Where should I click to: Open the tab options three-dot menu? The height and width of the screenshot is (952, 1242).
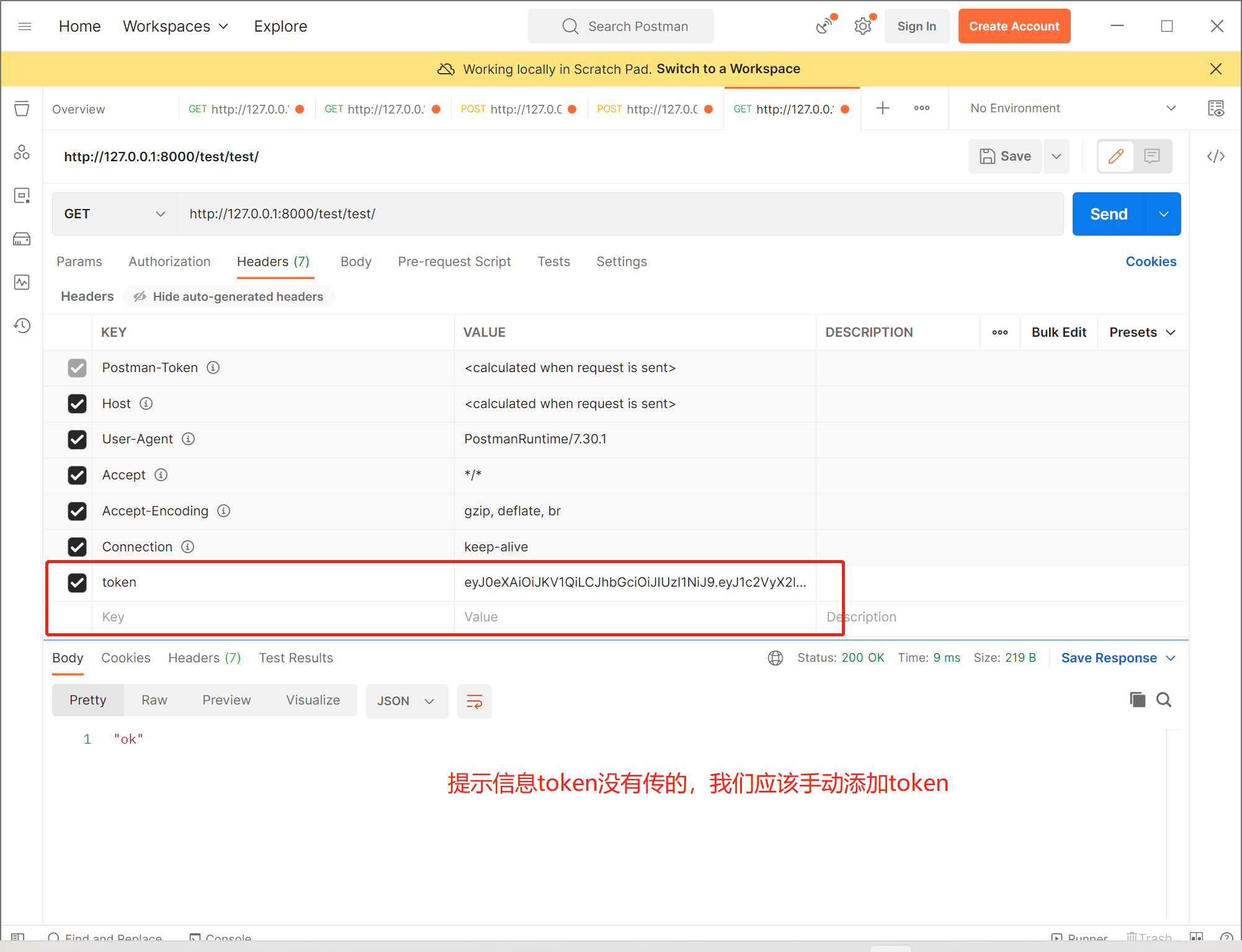pos(922,109)
